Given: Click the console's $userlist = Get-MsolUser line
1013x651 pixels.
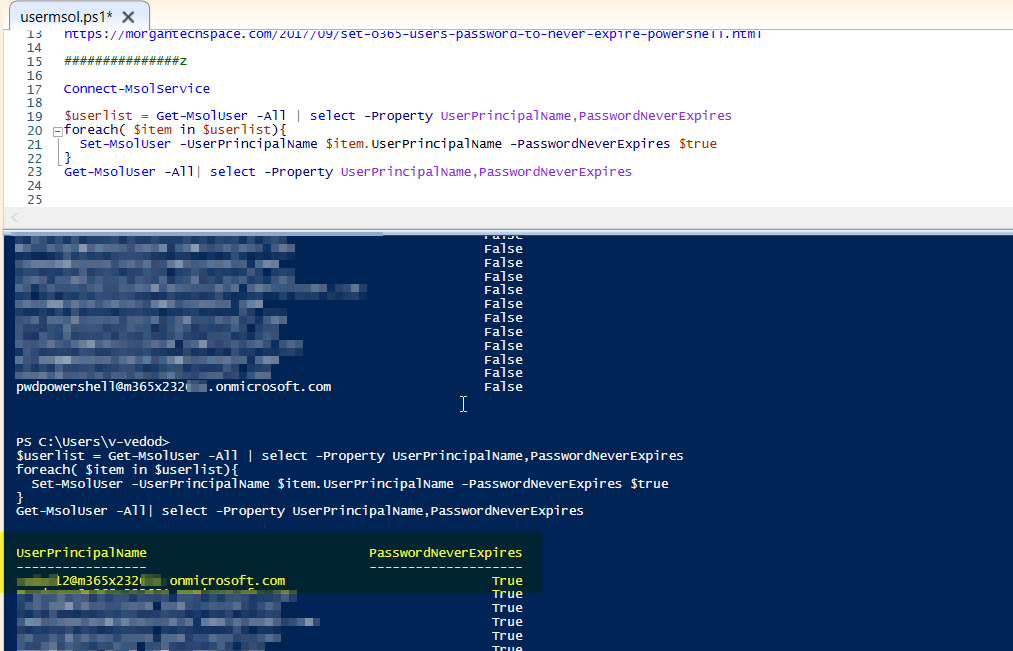Looking at the screenshot, I should tap(350, 456).
